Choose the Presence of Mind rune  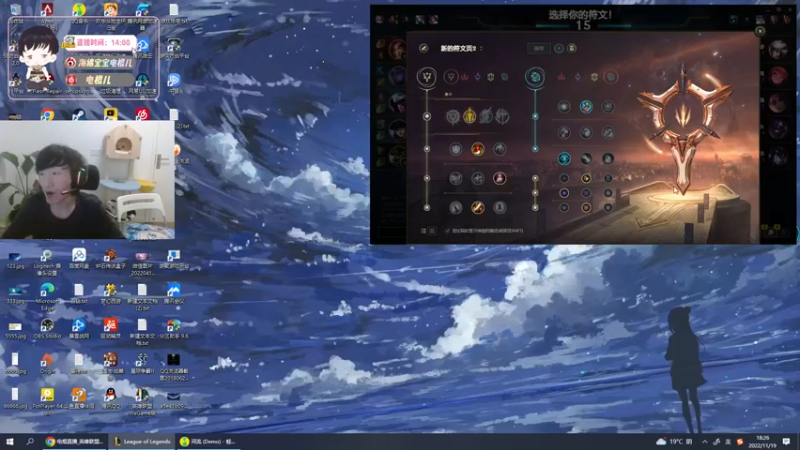point(499,148)
